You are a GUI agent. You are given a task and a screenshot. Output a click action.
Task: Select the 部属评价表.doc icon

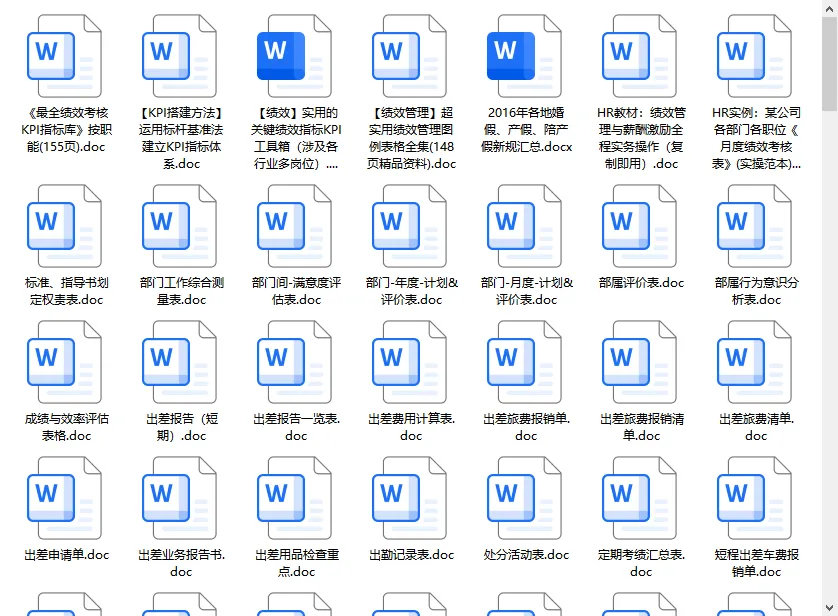[x=639, y=226]
